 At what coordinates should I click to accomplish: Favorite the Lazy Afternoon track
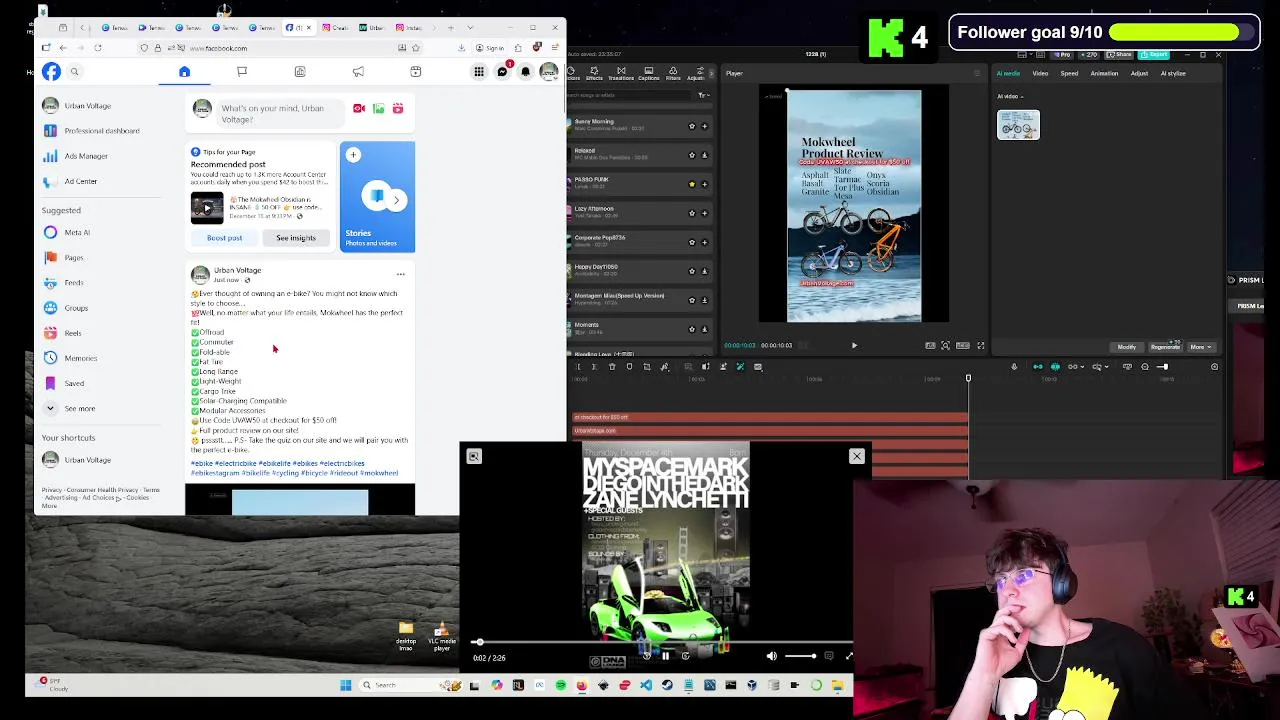[691, 213]
